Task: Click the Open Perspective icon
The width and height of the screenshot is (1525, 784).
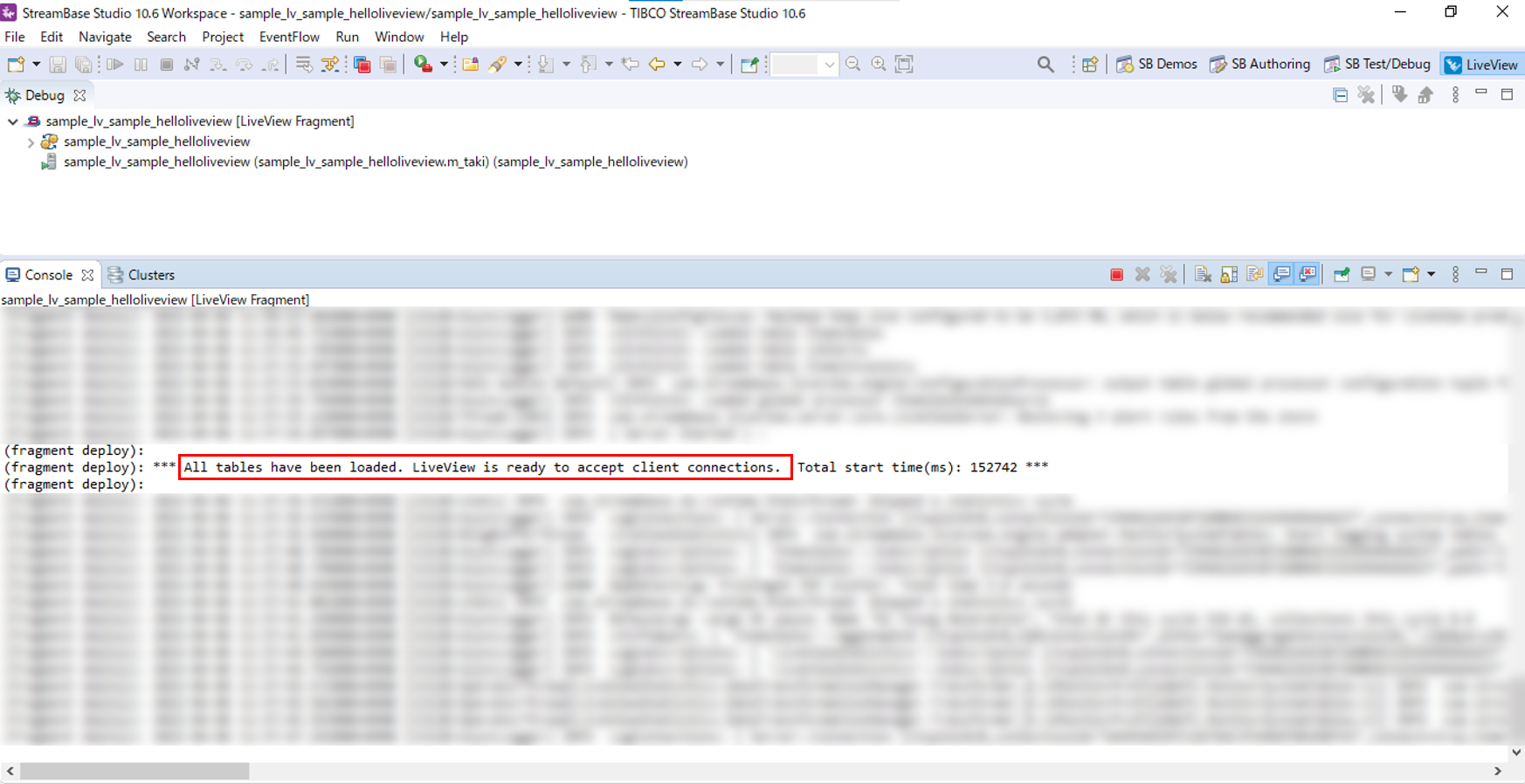Action: pos(1090,65)
